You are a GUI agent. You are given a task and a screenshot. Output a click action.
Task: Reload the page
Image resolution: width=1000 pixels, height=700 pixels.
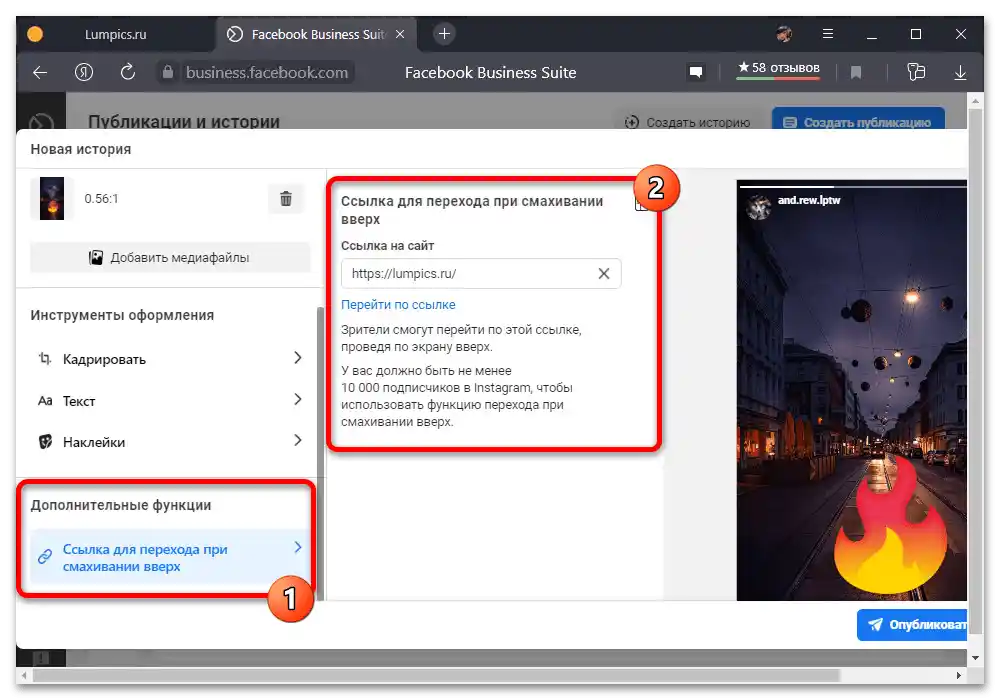point(128,72)
